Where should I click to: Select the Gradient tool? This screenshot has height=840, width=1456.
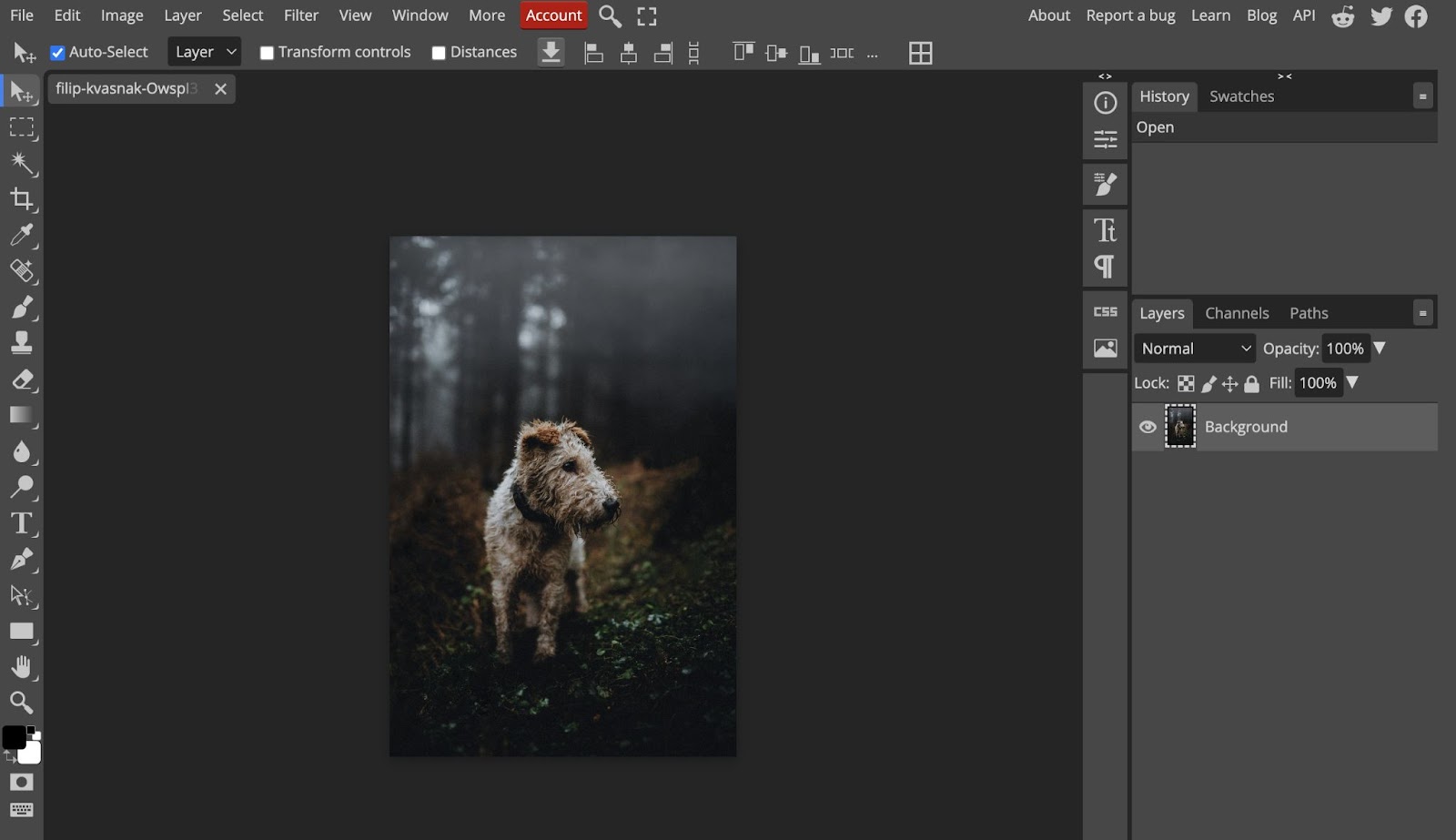pos(22,415)
